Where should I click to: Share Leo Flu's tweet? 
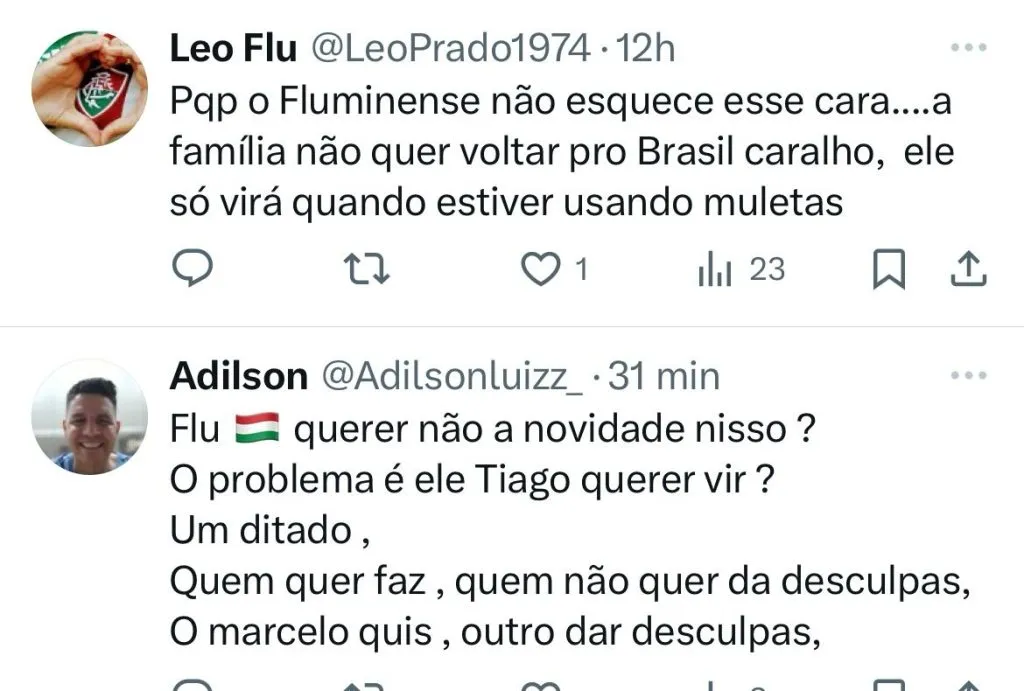point(968,271)
